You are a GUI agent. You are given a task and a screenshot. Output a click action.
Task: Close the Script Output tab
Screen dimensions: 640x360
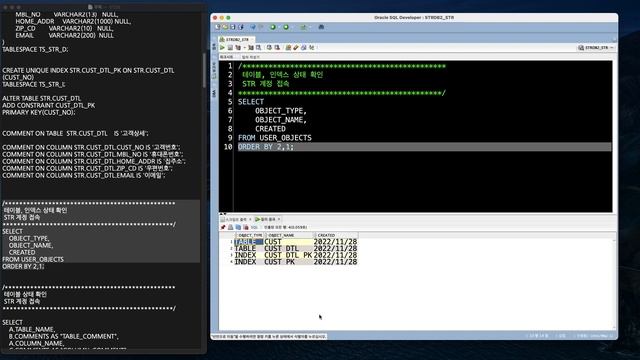[250, 219]
